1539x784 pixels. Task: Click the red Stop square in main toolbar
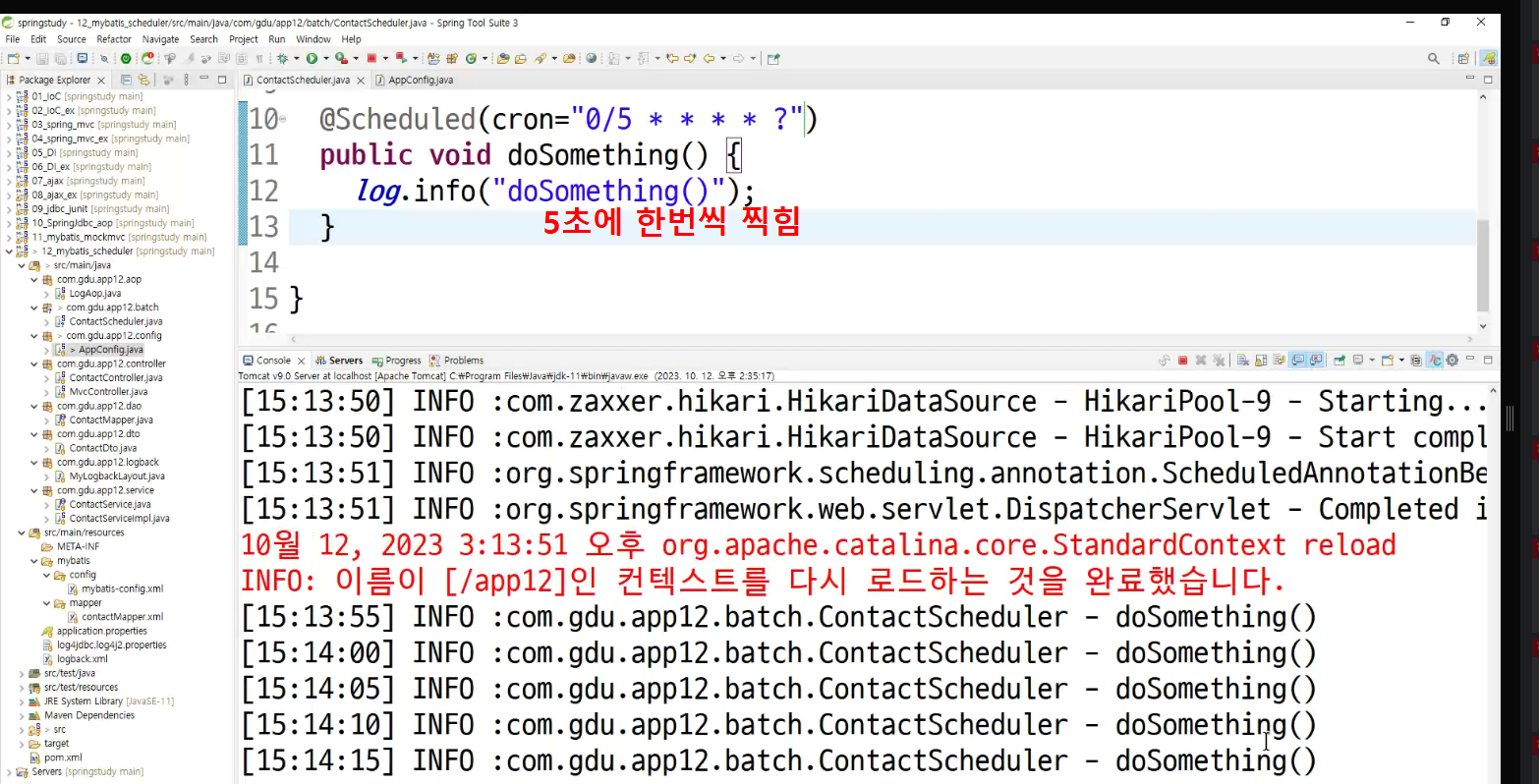(371, 58)
